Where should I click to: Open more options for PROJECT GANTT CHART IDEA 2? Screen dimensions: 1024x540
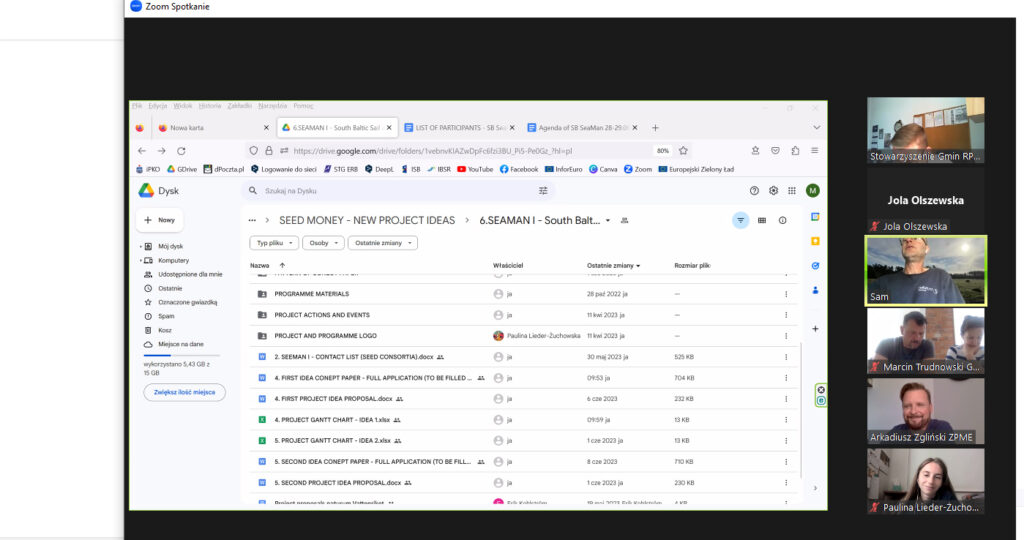(786, 441)
